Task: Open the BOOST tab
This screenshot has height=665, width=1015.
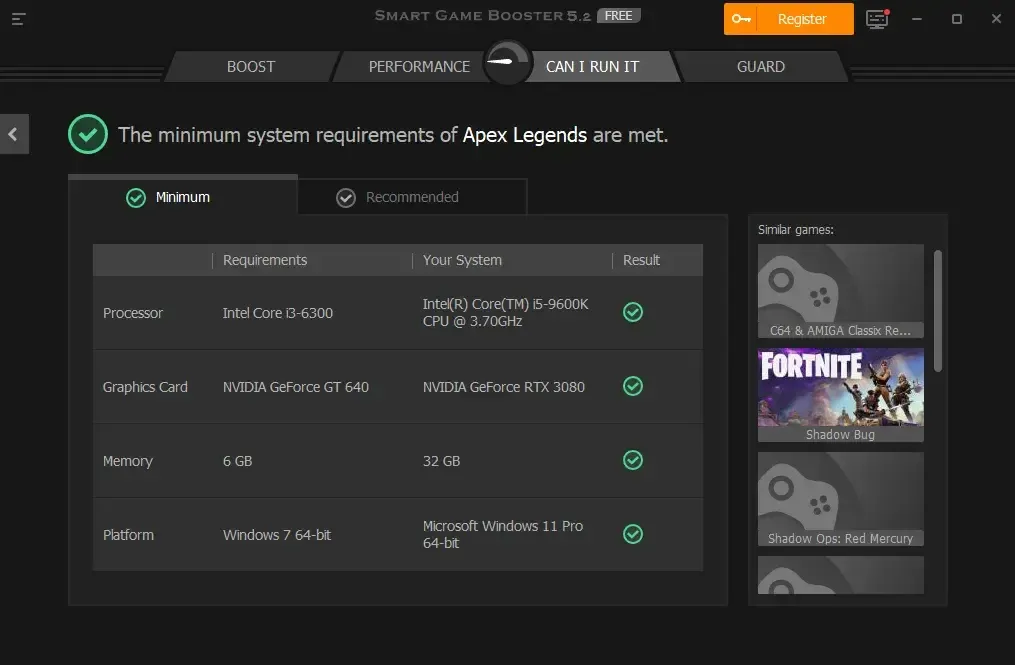Action: [250, 66]
